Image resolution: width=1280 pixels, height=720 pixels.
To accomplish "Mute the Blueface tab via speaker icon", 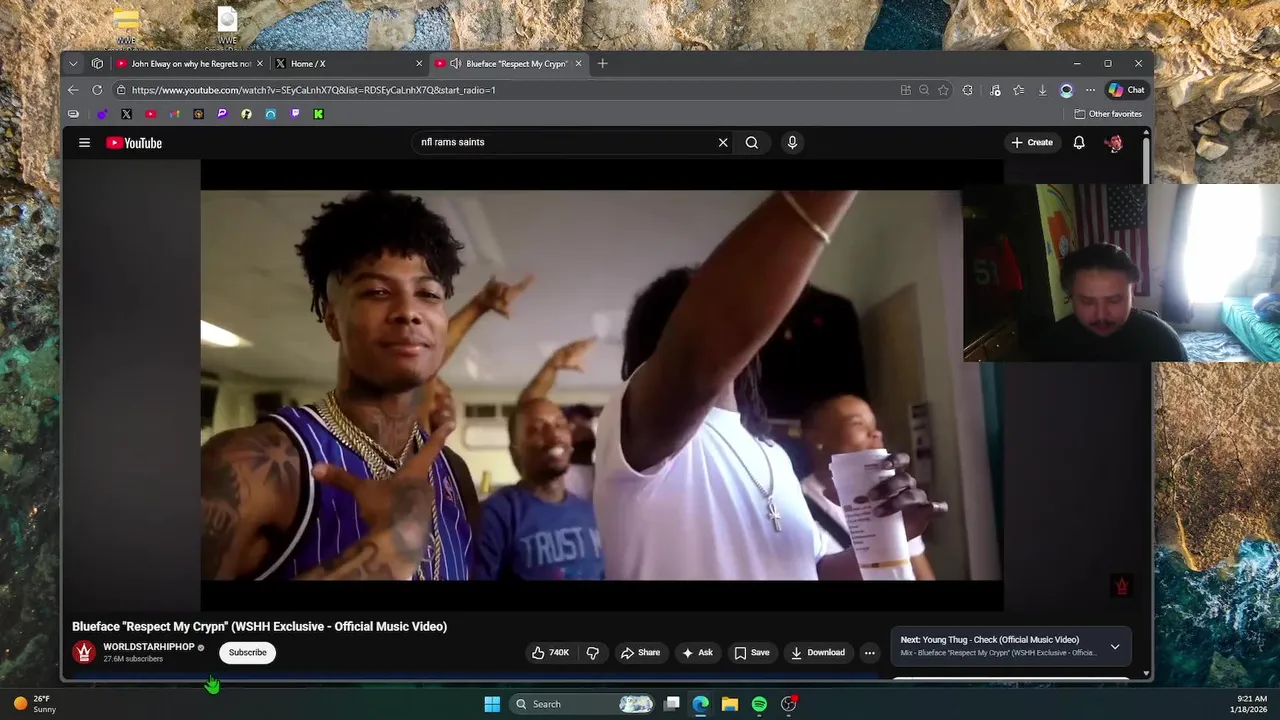I will point(455,63).
